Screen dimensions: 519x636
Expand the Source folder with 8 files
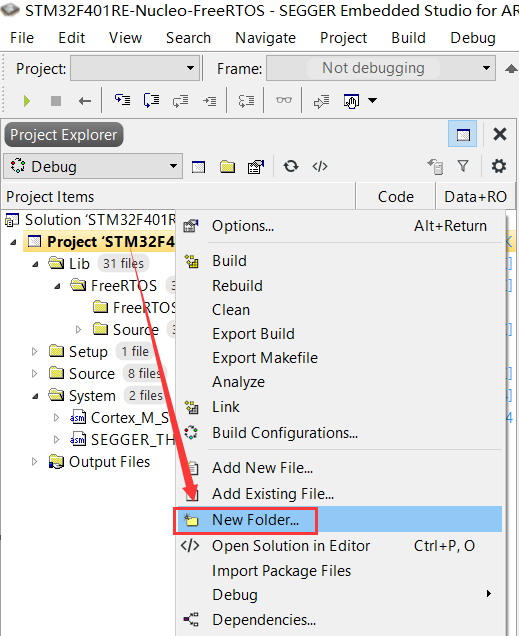click(35, 373)
